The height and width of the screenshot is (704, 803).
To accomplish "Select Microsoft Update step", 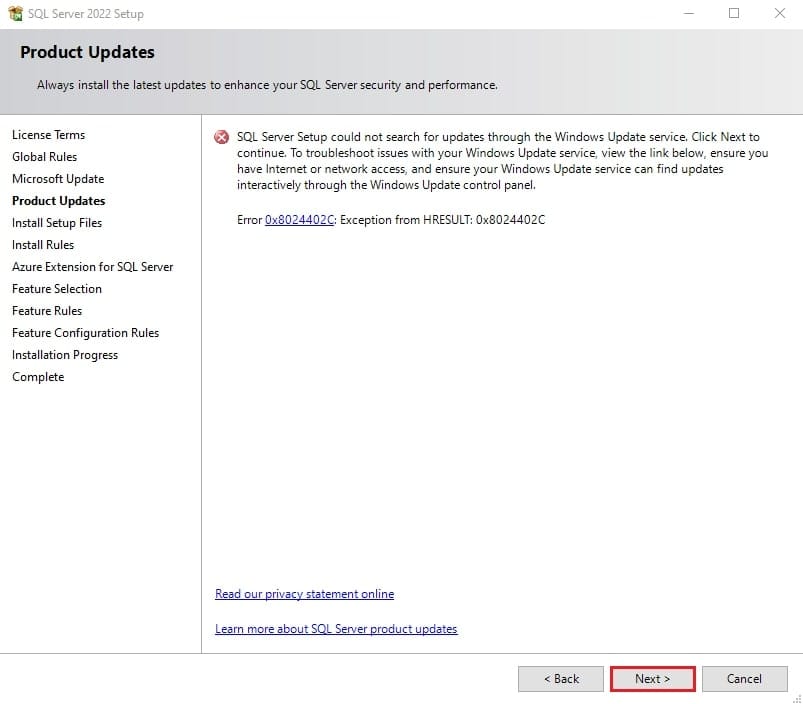I will pyautogui.click(x=58, y=179).
